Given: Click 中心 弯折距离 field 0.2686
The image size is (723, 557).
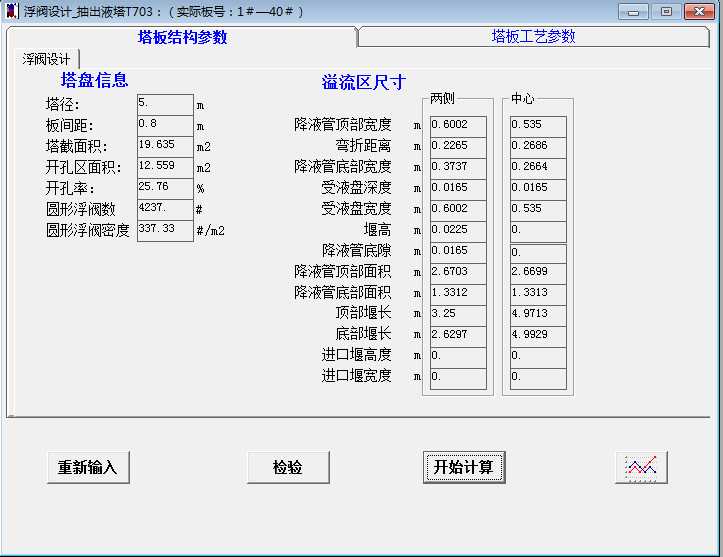Looking at the screenshot, I should point(538,148).
